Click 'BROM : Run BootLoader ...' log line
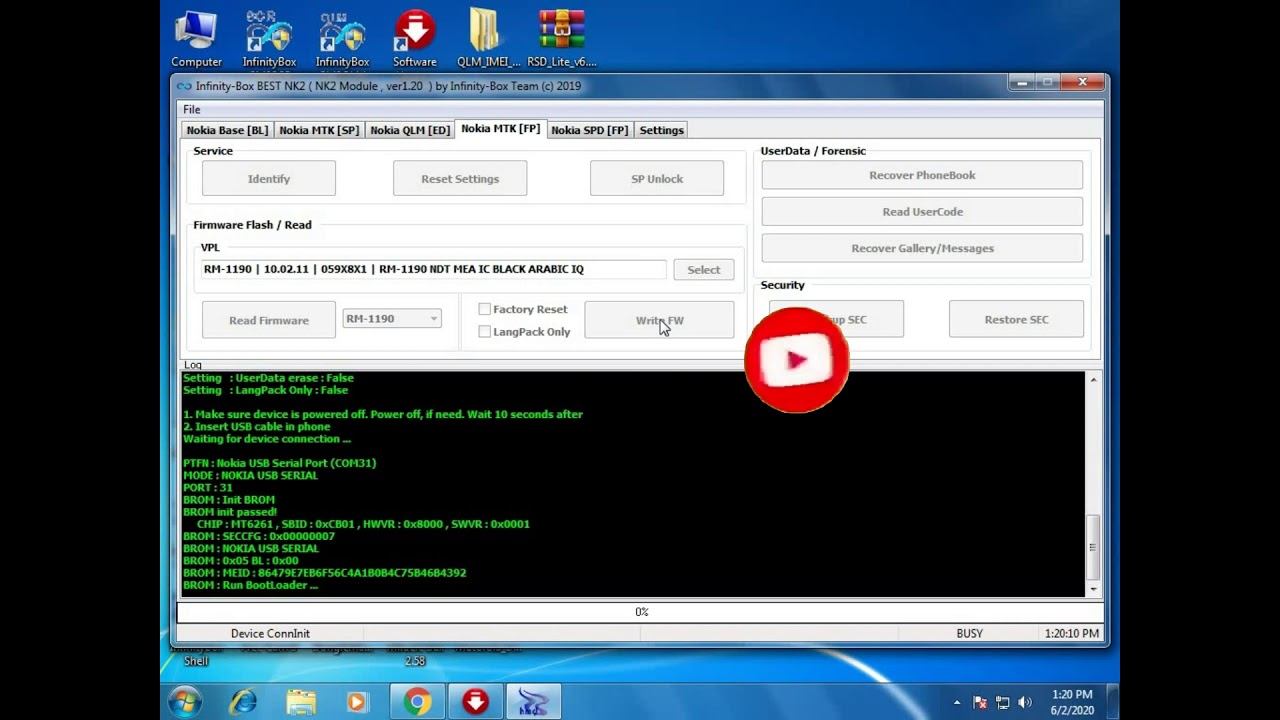 coord(250,585)
